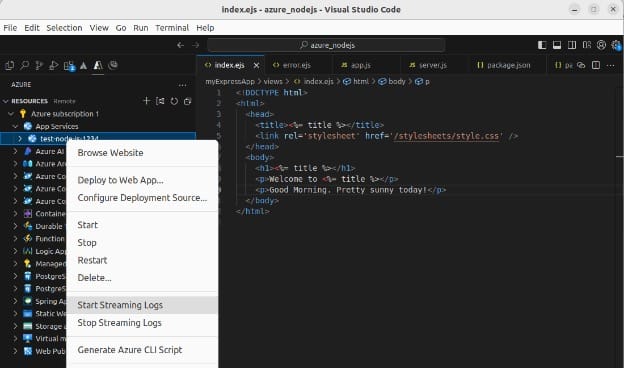Refresh the Azure Resources list
The height and width of the screenshot is (368, 624).
[174, 101]
